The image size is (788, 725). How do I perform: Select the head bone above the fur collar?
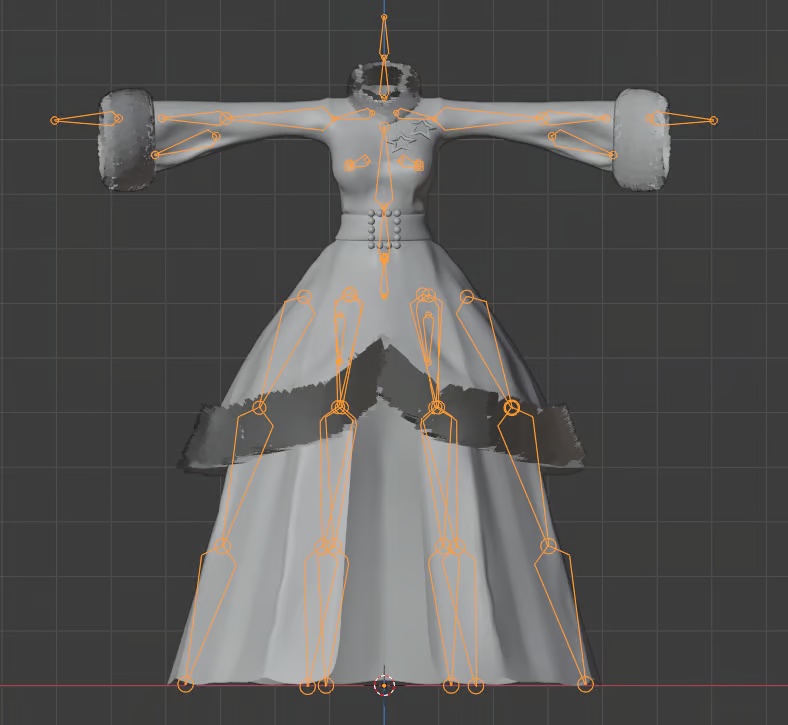tap(384, 36)
